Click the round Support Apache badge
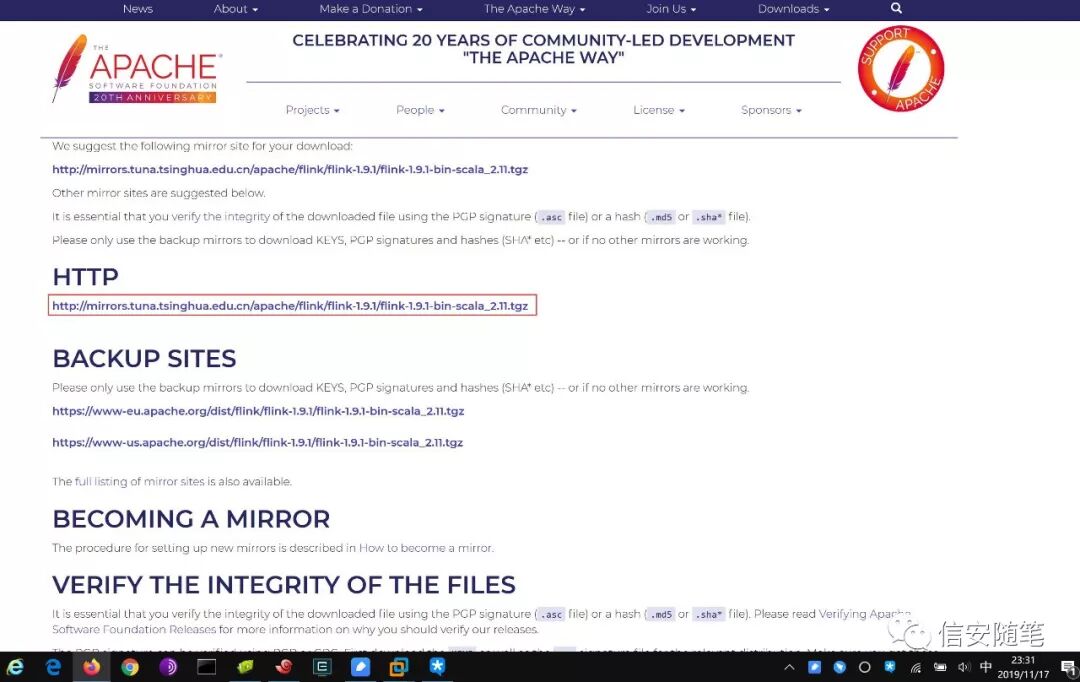The height and width of the screenshot is (682, 1080). pos(901,69)
